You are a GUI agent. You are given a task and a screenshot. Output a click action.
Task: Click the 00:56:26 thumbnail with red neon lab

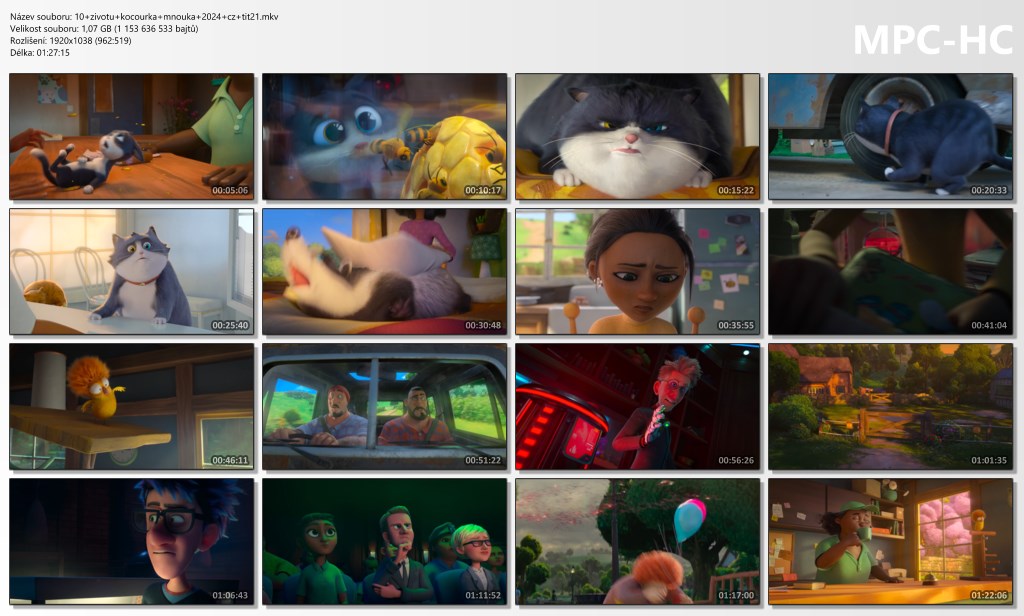638,406
